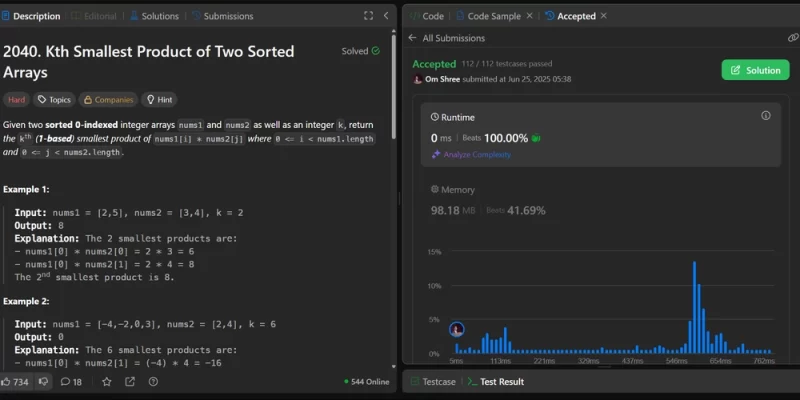800x400 pixels.
Task: Collapse the description panel chevron
Action: [387, 16]
